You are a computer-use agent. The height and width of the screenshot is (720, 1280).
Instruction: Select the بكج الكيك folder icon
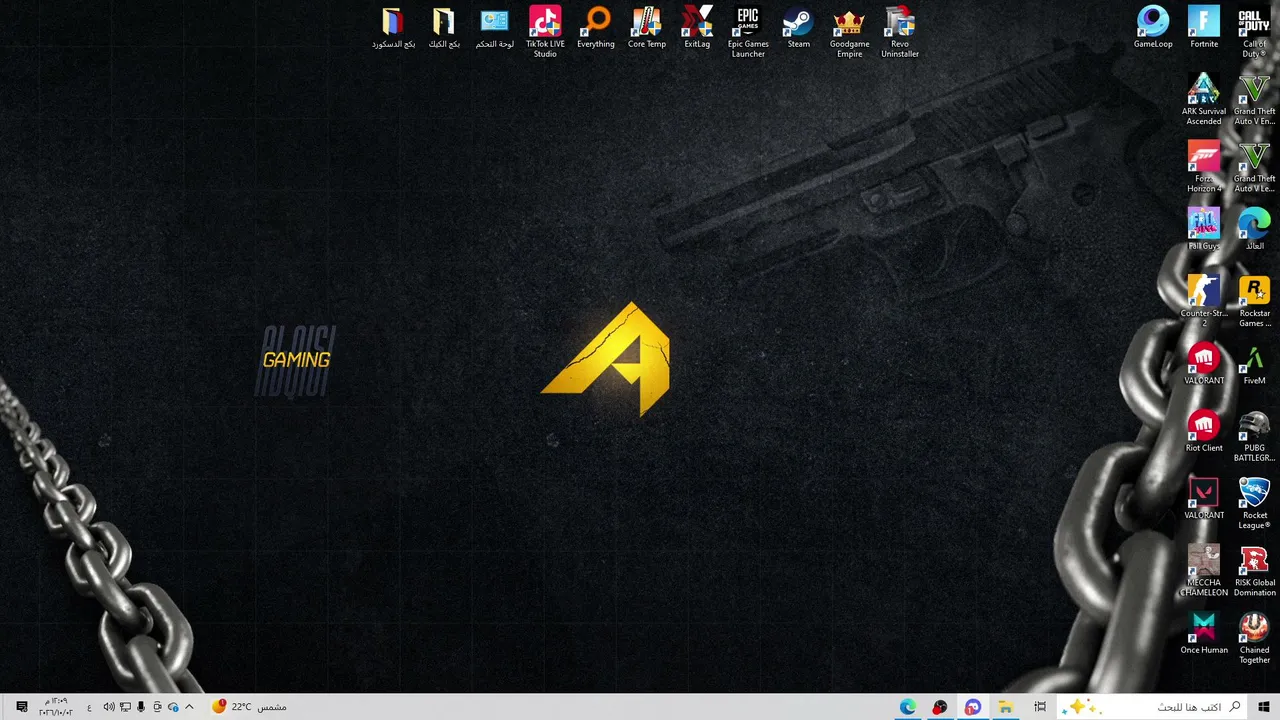[x=444, y=28]
